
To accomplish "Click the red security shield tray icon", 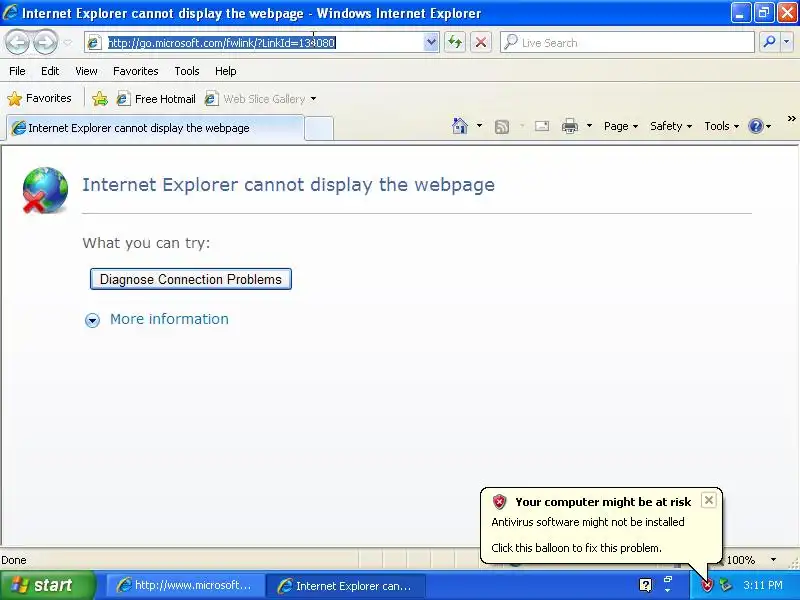I will pyautogui.click(x=707, y=585).
